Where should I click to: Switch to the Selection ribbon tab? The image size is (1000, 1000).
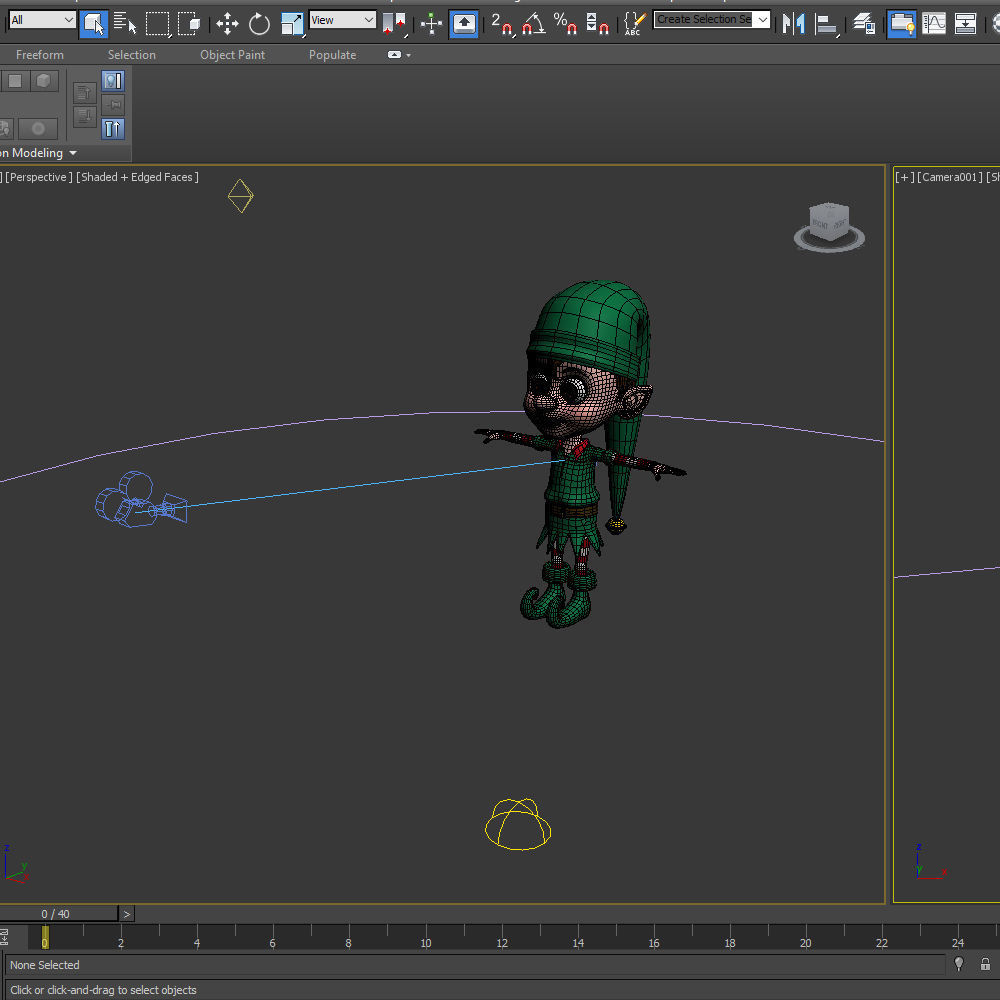131,55
